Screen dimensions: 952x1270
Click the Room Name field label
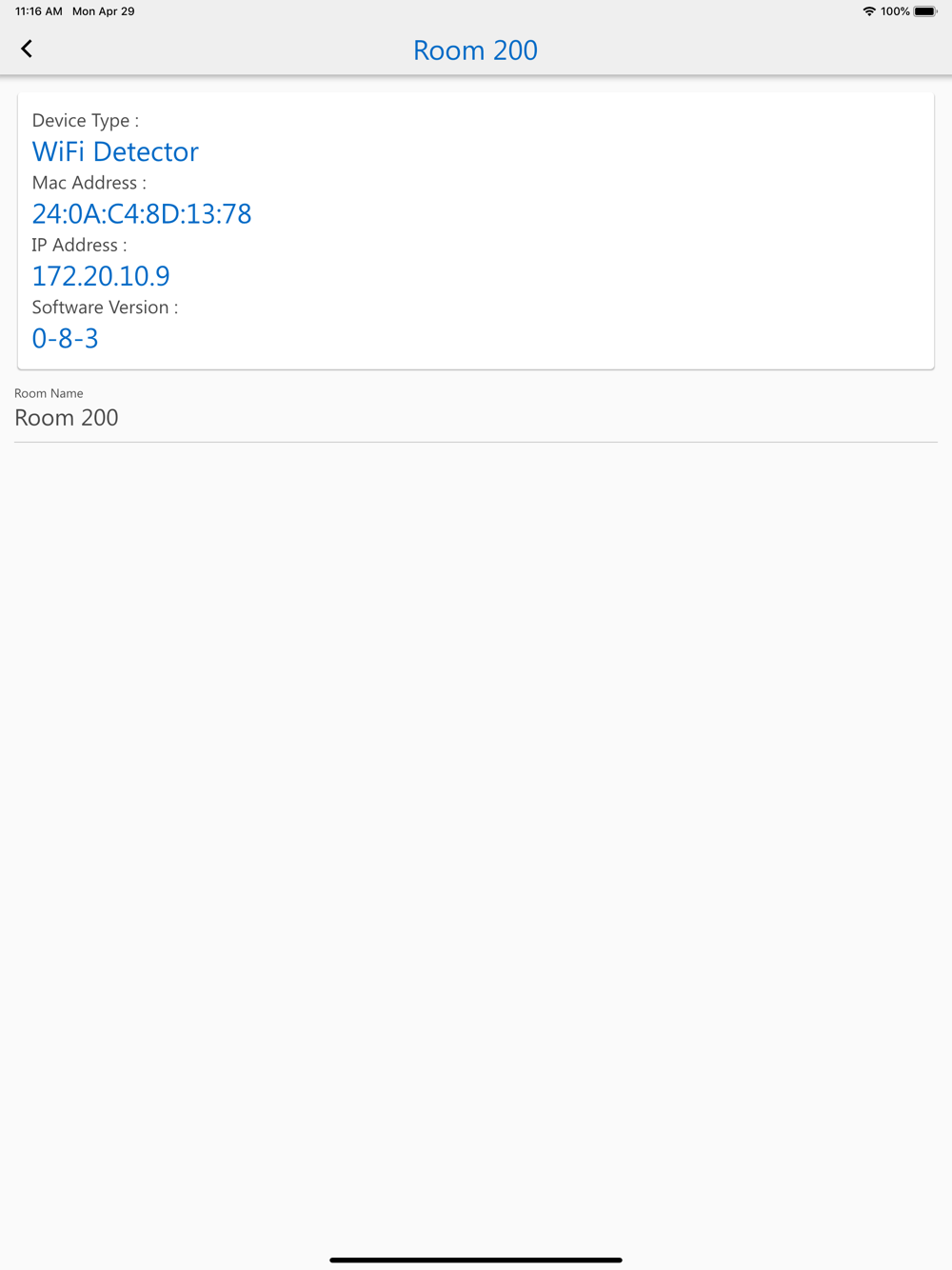[49, 393]
